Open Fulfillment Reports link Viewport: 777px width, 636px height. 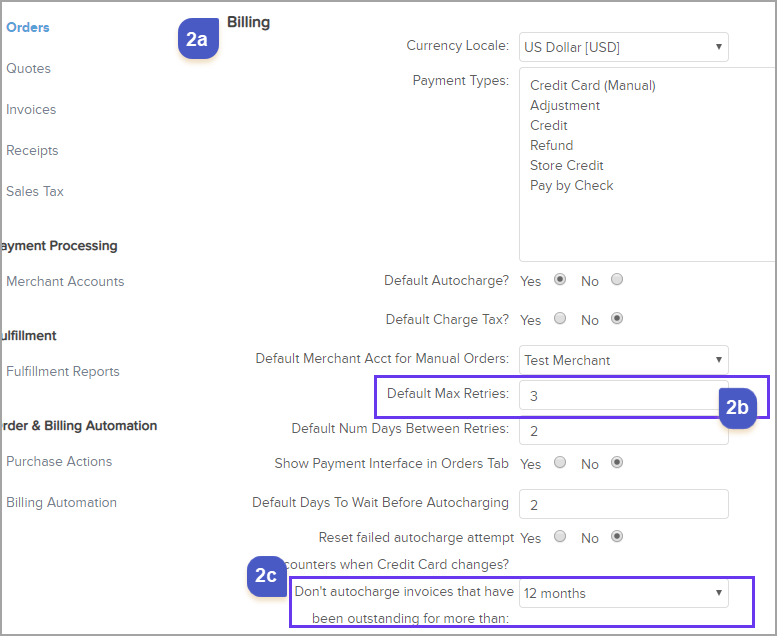(x=63, y=371)
